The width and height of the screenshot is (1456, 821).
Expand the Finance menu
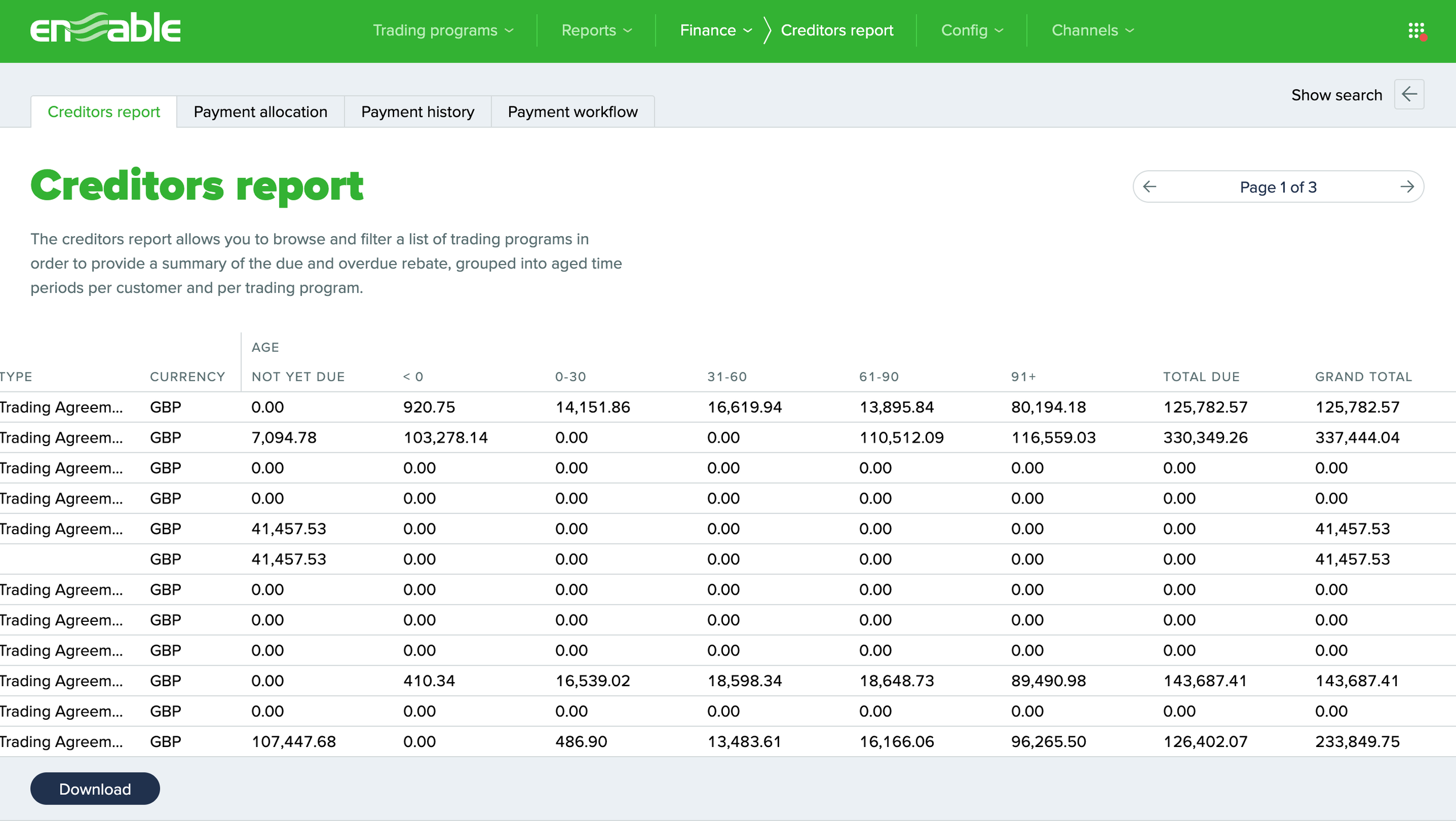click(716, 30)
